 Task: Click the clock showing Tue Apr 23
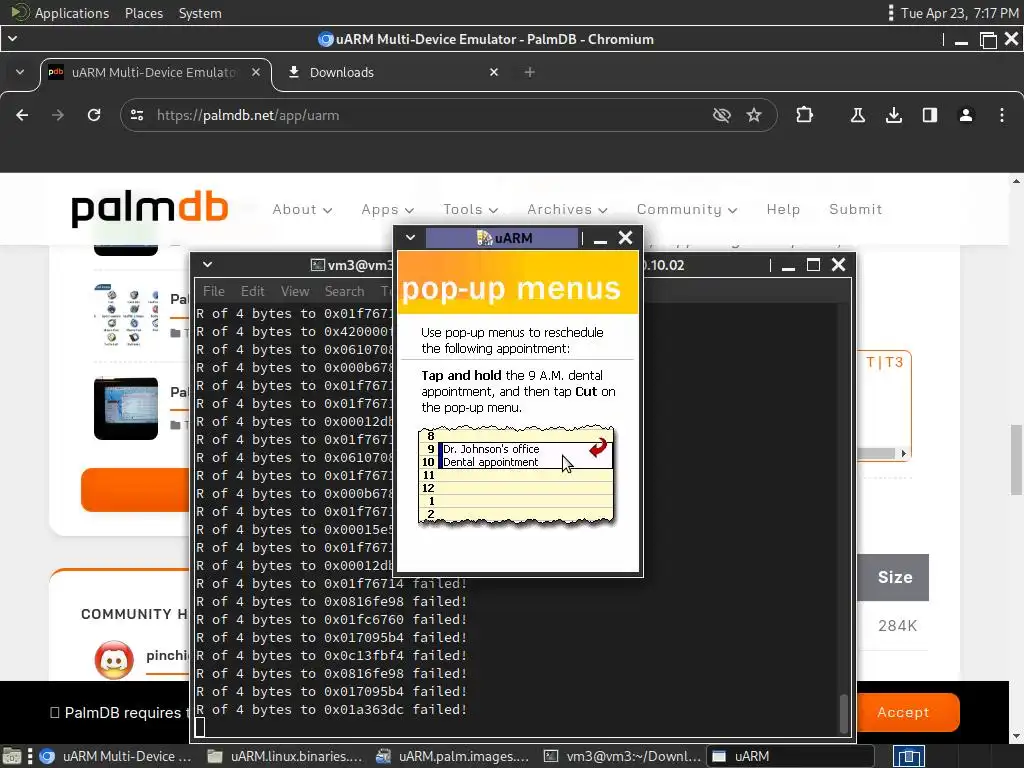959,13
